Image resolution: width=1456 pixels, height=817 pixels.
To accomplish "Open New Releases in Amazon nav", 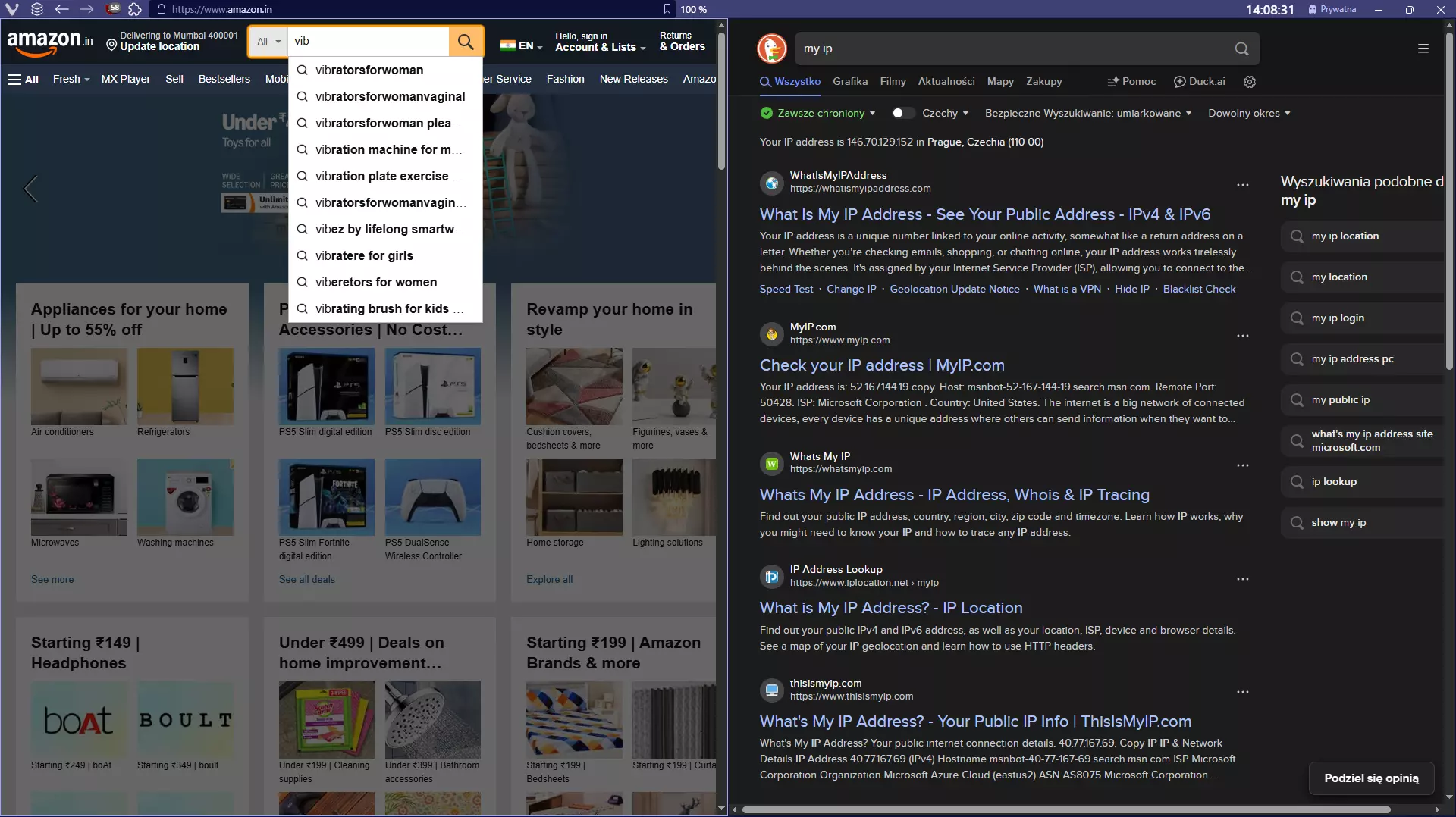I will pos(634,79).
